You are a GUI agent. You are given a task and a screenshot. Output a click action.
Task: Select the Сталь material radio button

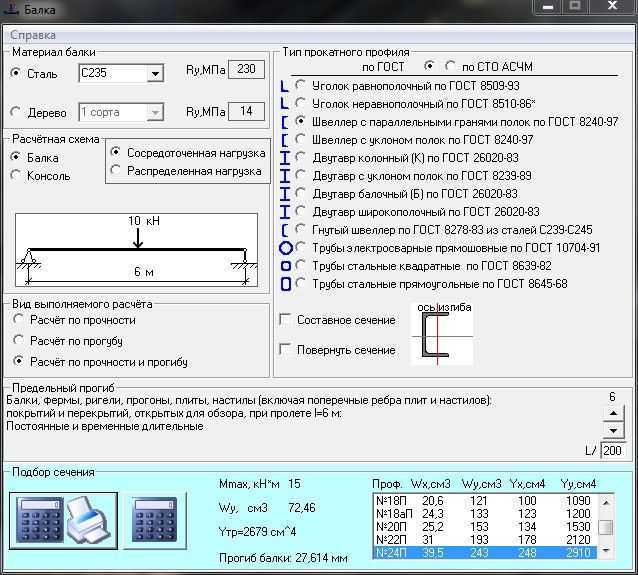point(15,73)
